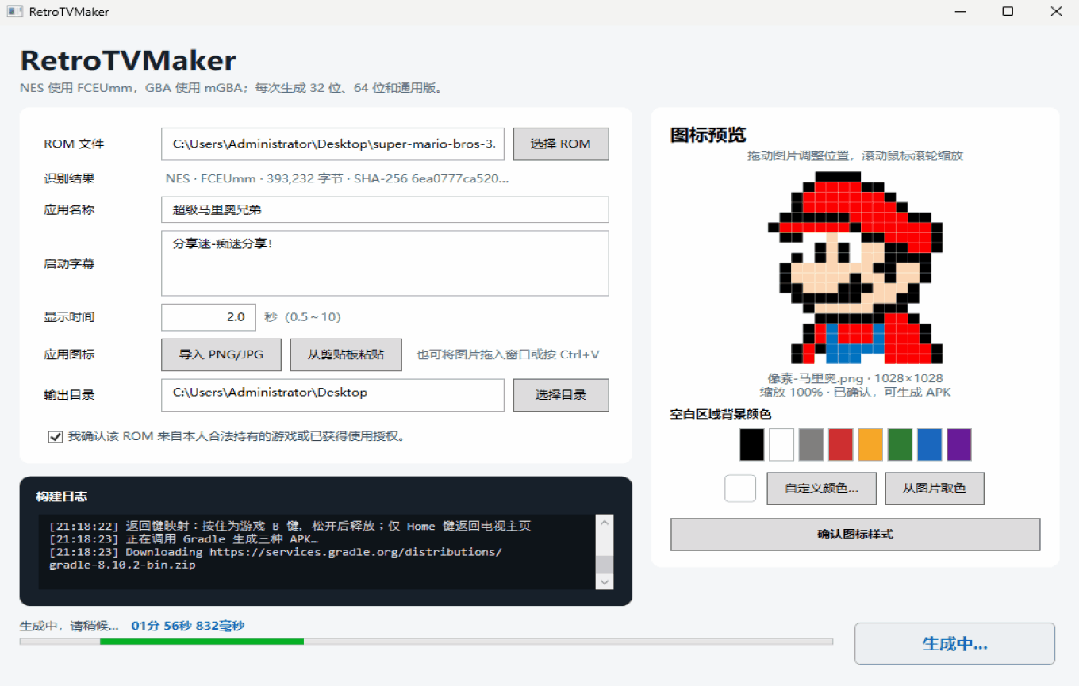Click inside the 启动字幕 text area

(385, 264)
